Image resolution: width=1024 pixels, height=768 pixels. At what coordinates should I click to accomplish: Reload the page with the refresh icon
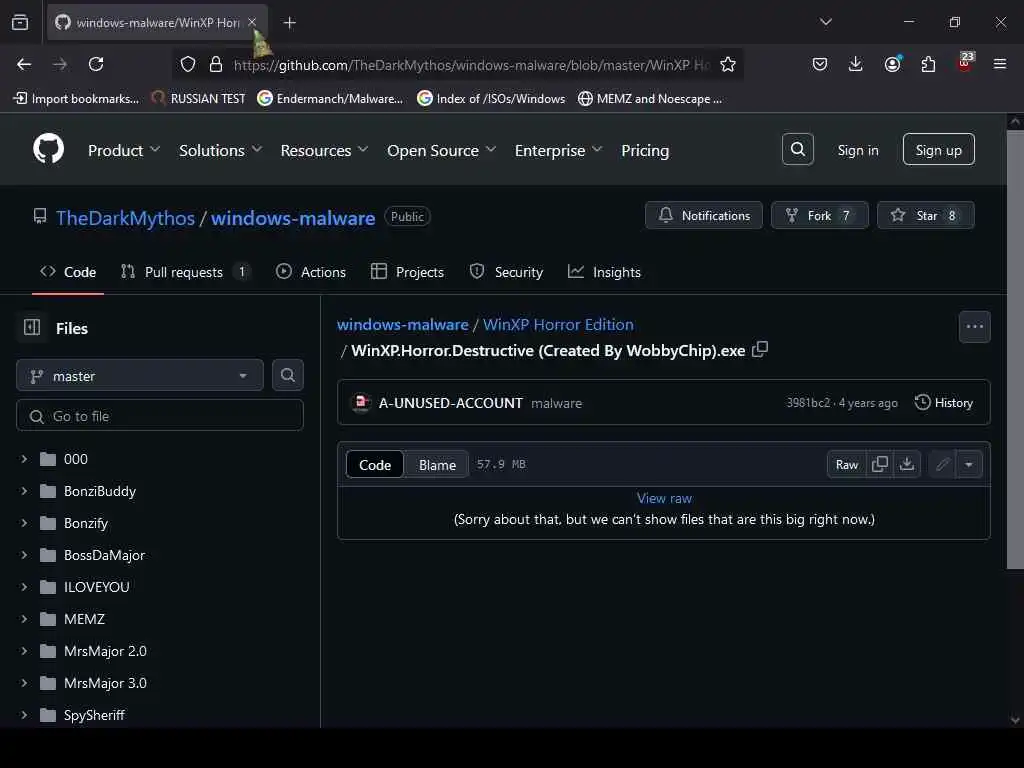pyautogui.click(x=96, y=64)
